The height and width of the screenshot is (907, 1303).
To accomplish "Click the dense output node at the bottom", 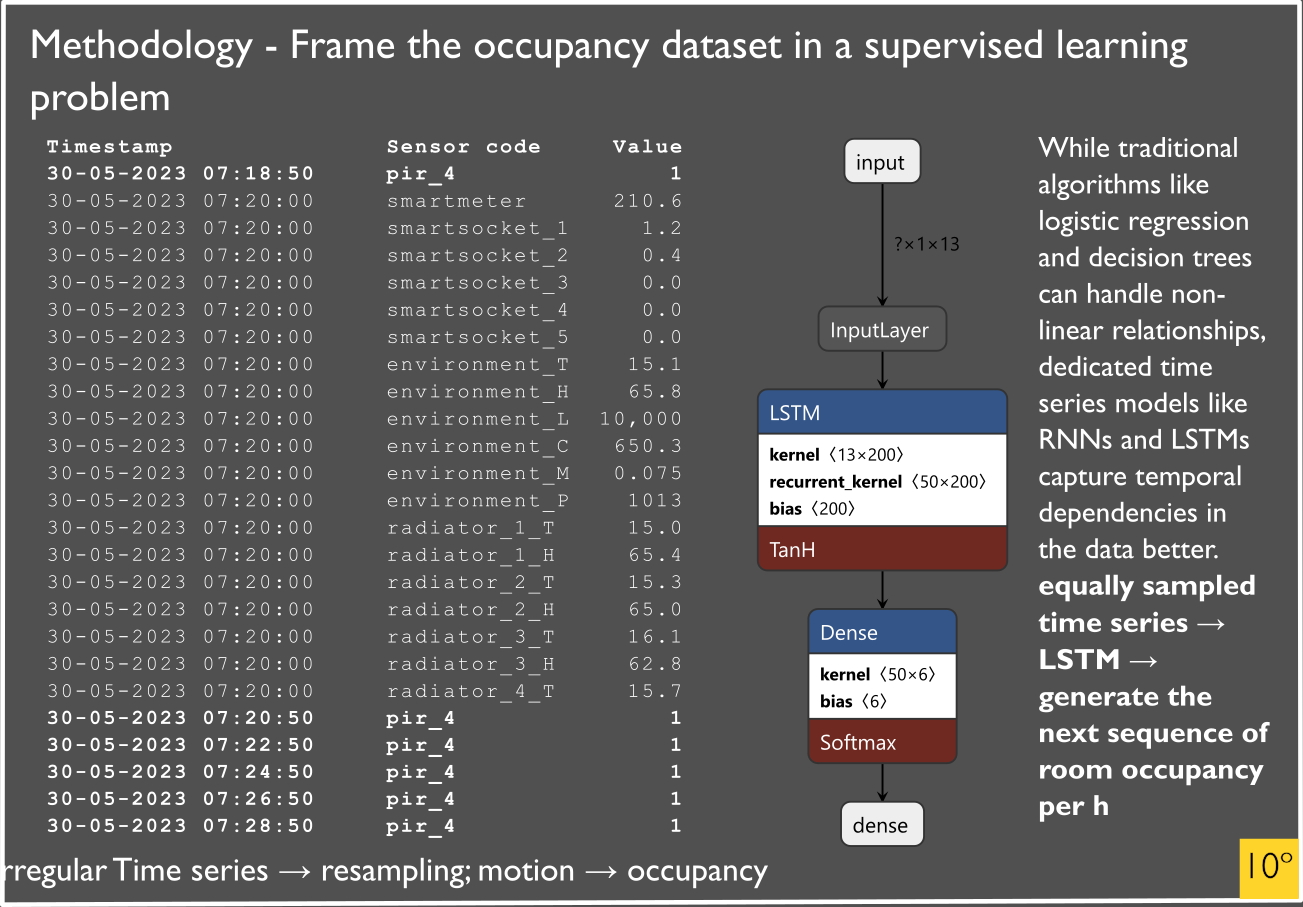I will point(880,825).
